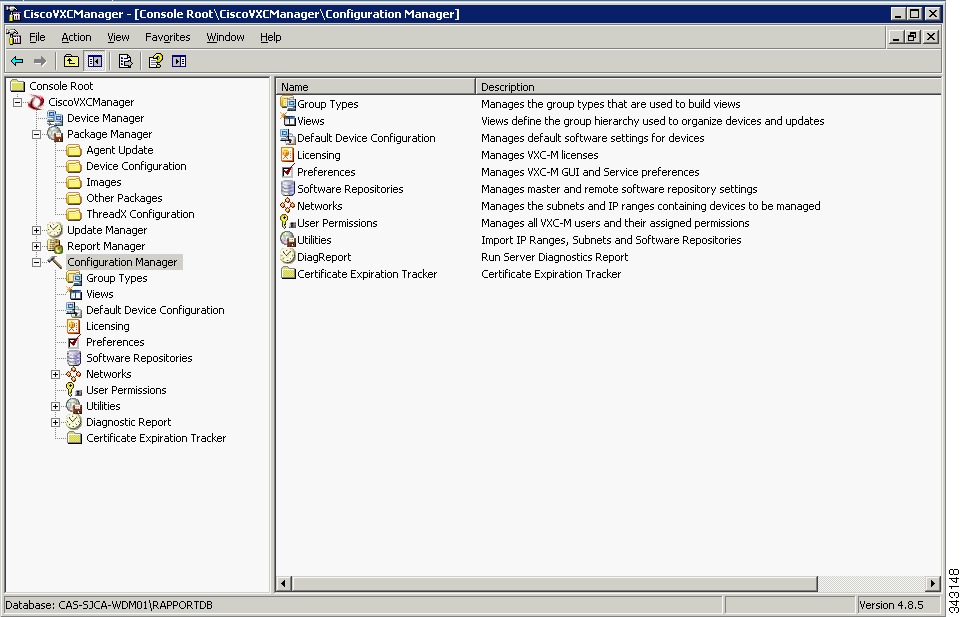962x617 pixels.
Task: Expand the Networks tree node
Action: [x=56, y=374]
